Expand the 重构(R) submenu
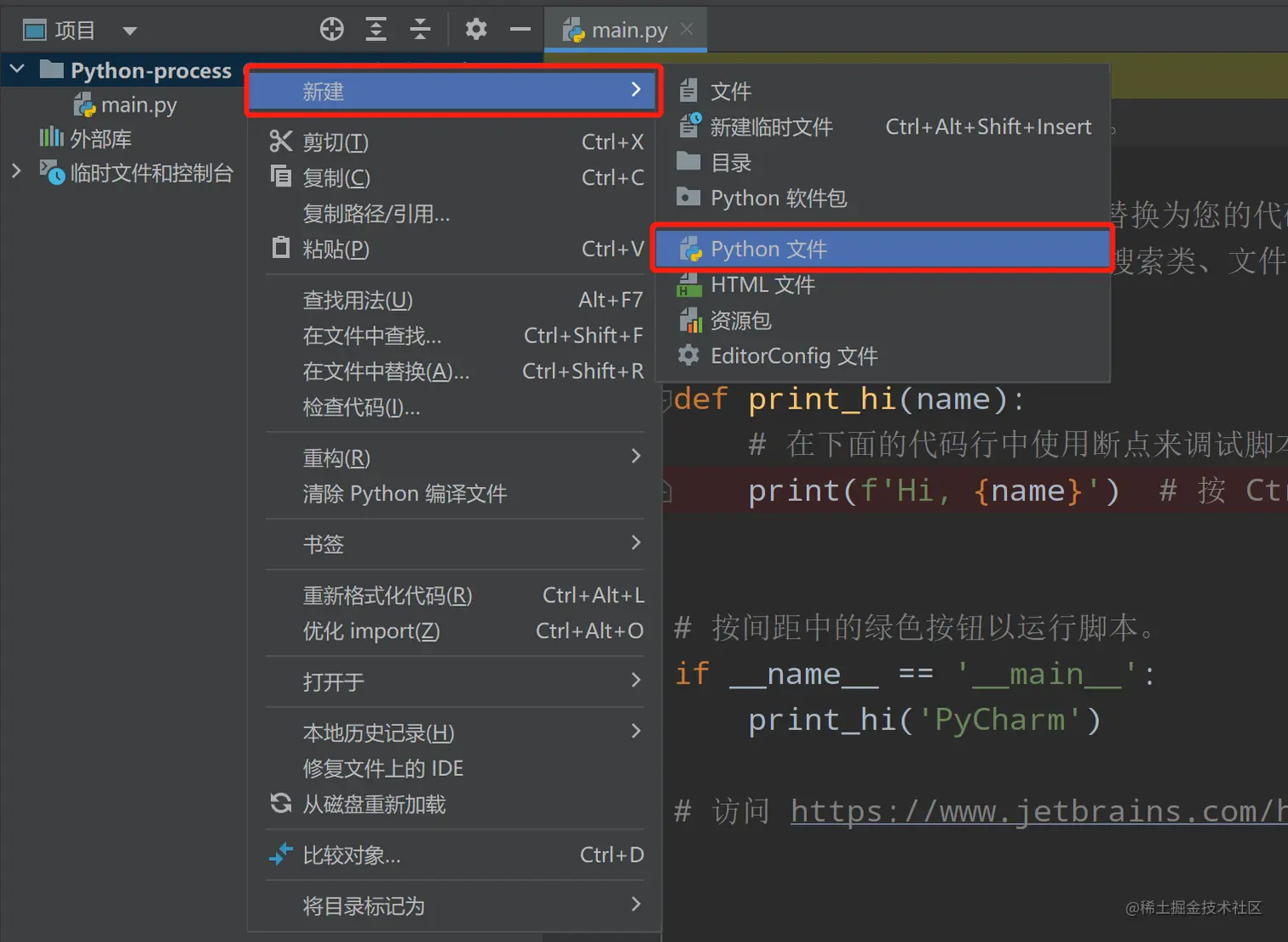This screenshot has width=1288, height=942. [456, 457]
